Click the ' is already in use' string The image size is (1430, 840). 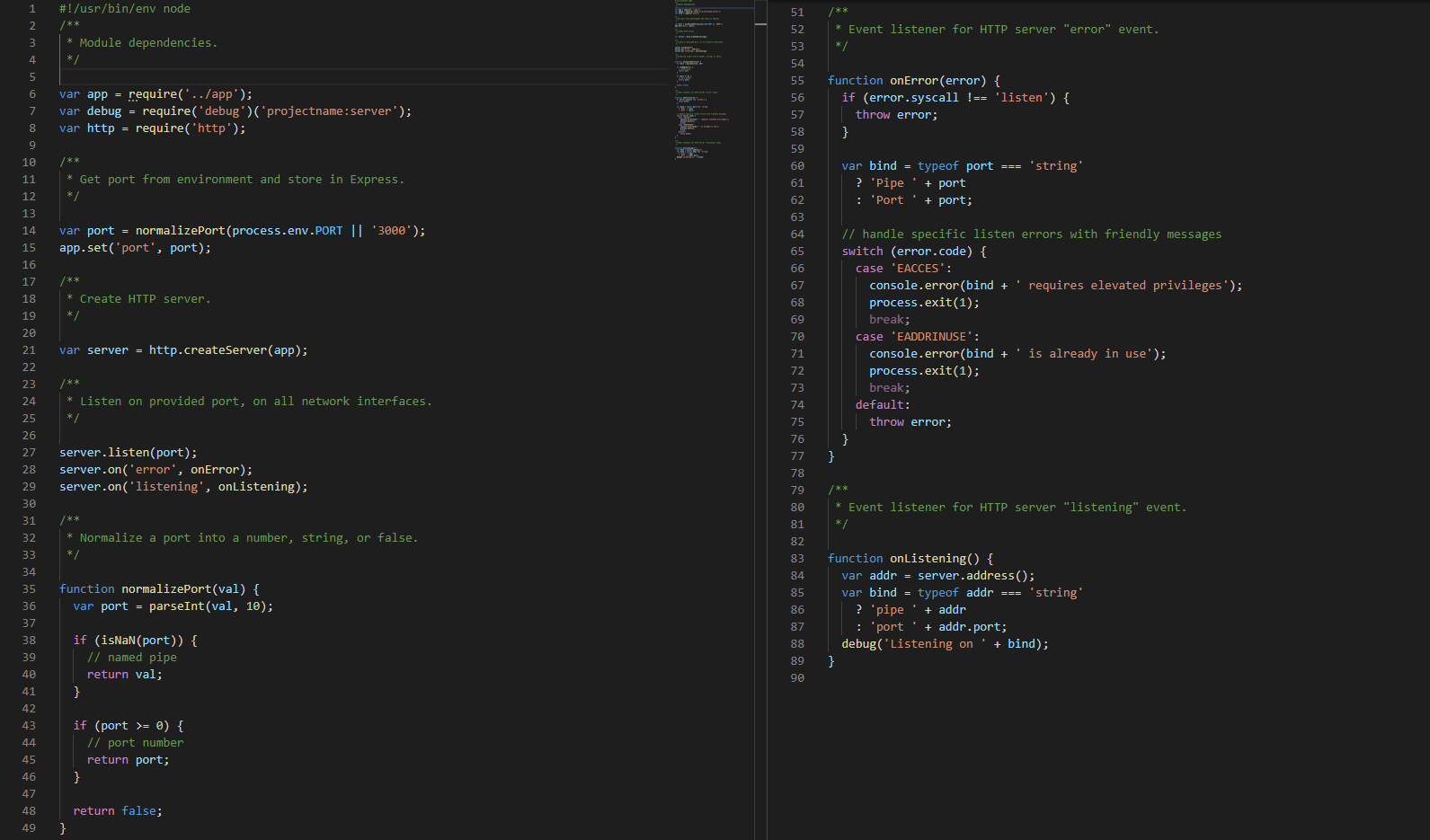point(1084,353)
